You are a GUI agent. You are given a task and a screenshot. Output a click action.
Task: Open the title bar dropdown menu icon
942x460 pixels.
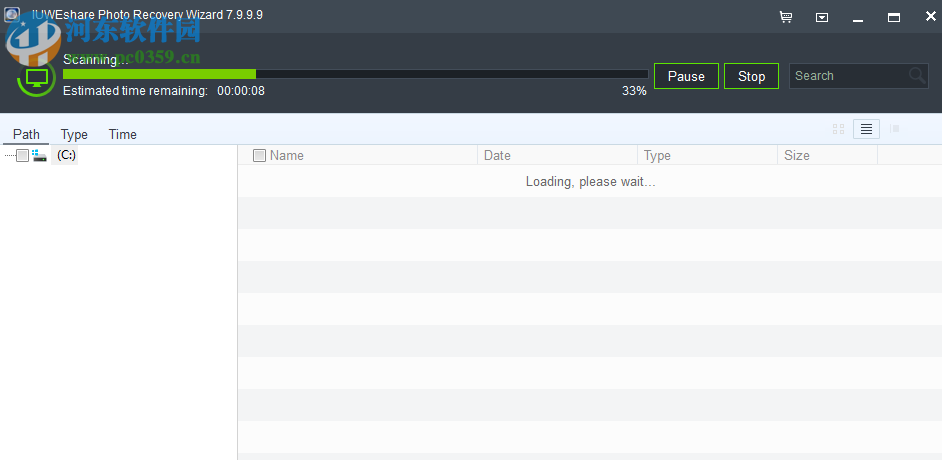pyautogui.click(x=822, y=17)
